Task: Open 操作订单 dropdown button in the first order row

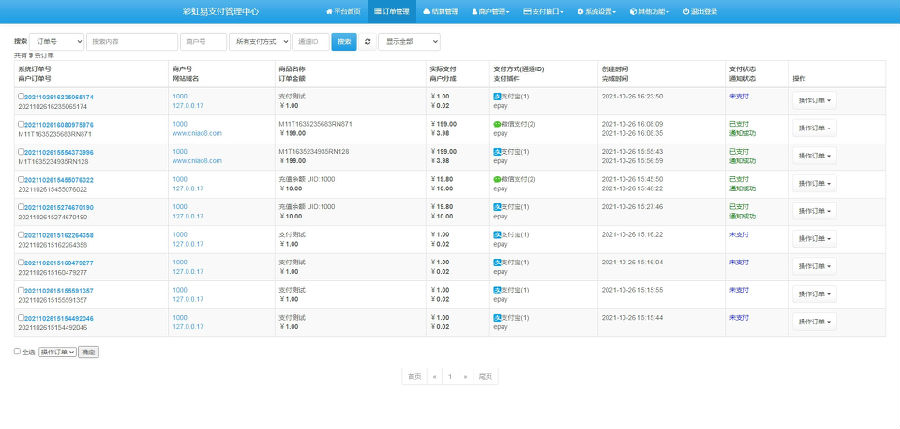Action: pos(814,101)
